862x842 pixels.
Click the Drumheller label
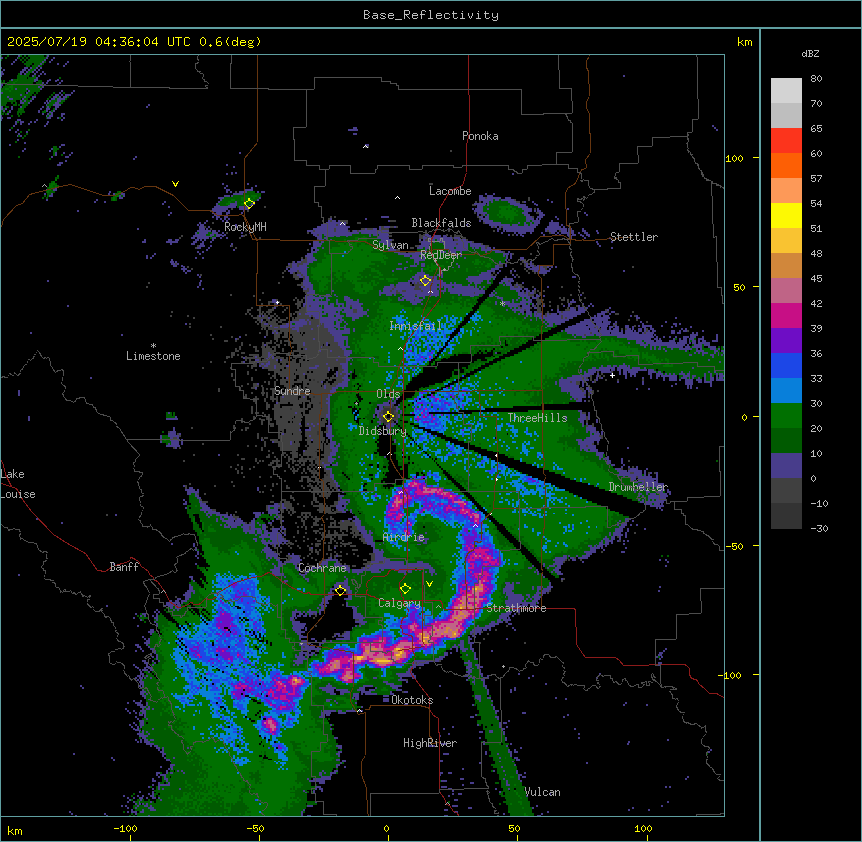[638, 487]
